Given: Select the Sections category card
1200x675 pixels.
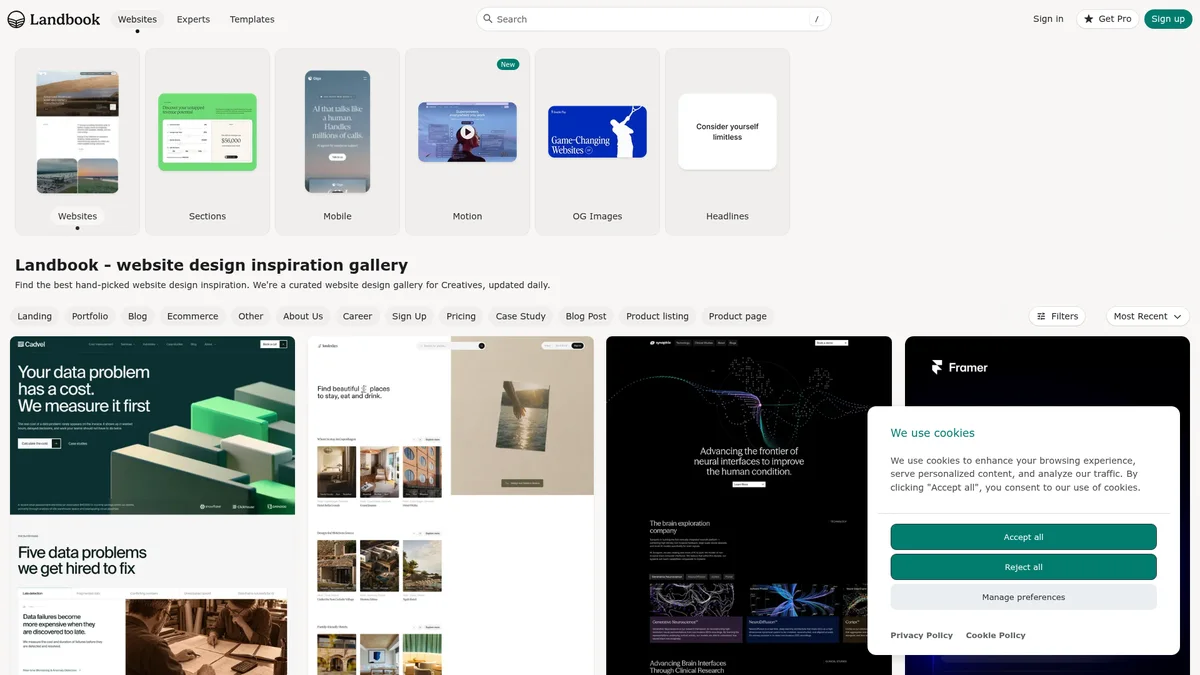Looking at the screenshot, I should click(x=207, y=142).
